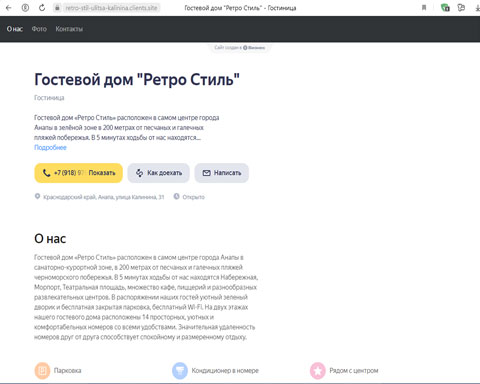Viewport: 480px width, 384px height.
Task: Bookmark the page with the bookmark icon
Action: (x=424, y=8)
